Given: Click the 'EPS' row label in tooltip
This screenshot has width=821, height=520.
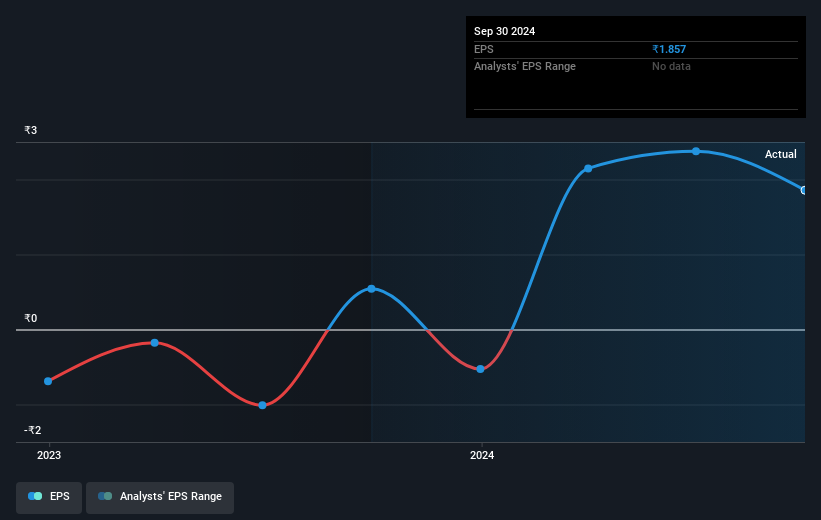Looking at the screenshot, I should [483, 49].
